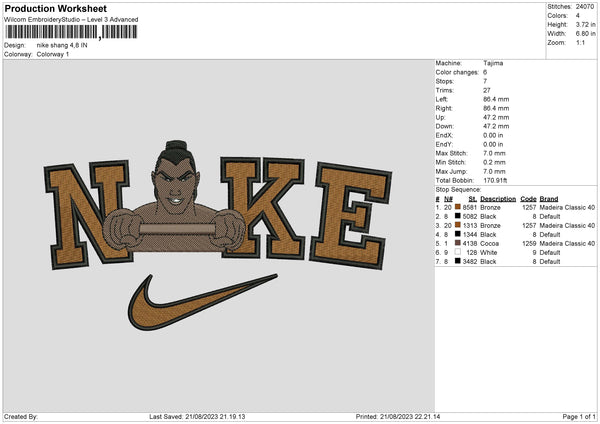Image resolution: width=600 pixels, height=424 pixels.
Task: Pick the Cocoa 4138 color swatch
Action: (x=458, y=243)
